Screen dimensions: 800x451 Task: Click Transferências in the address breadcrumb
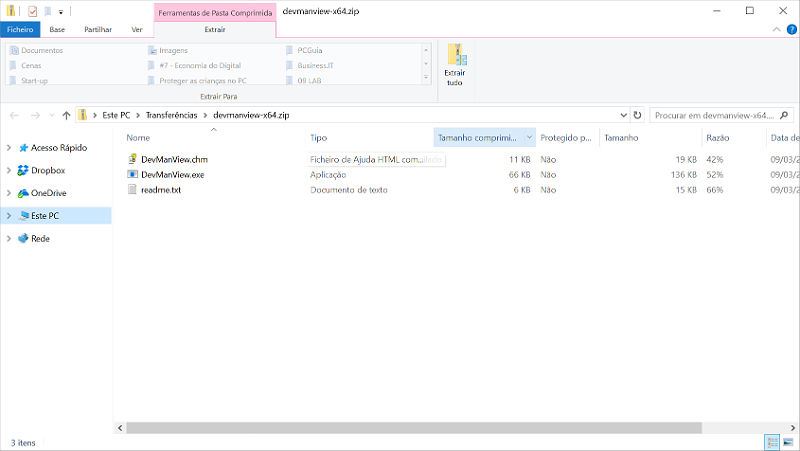pyautogui.click(x=171, y=115)
